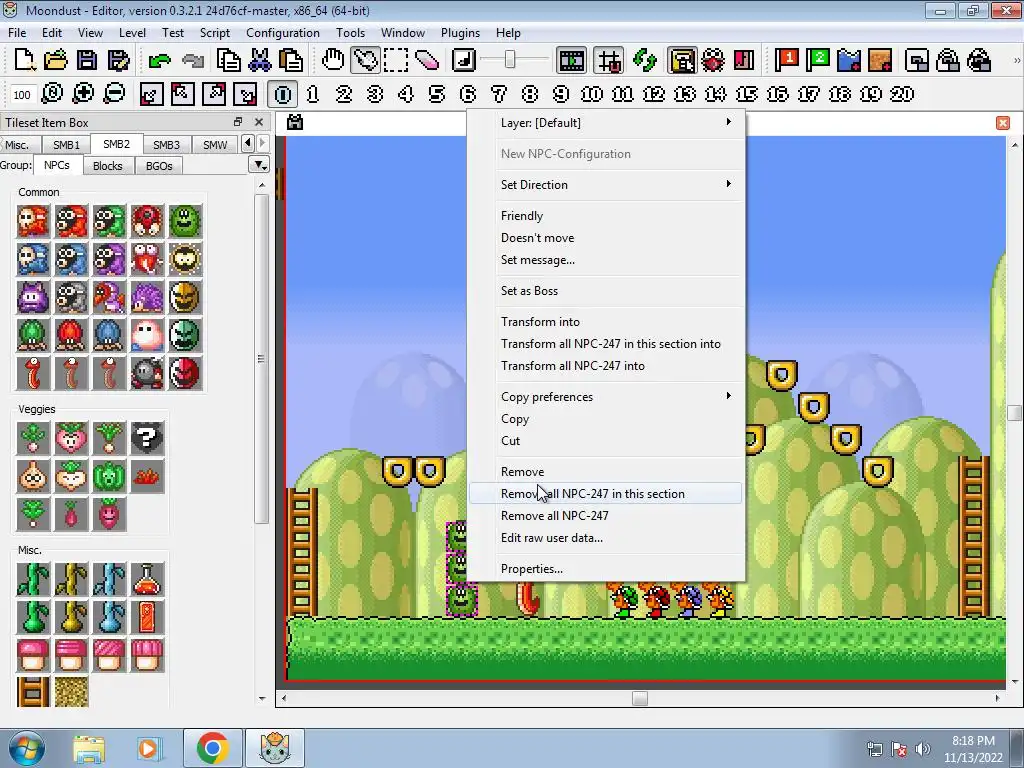
Task: Click Remove all NPC-247 in this section
Action: 607,494
